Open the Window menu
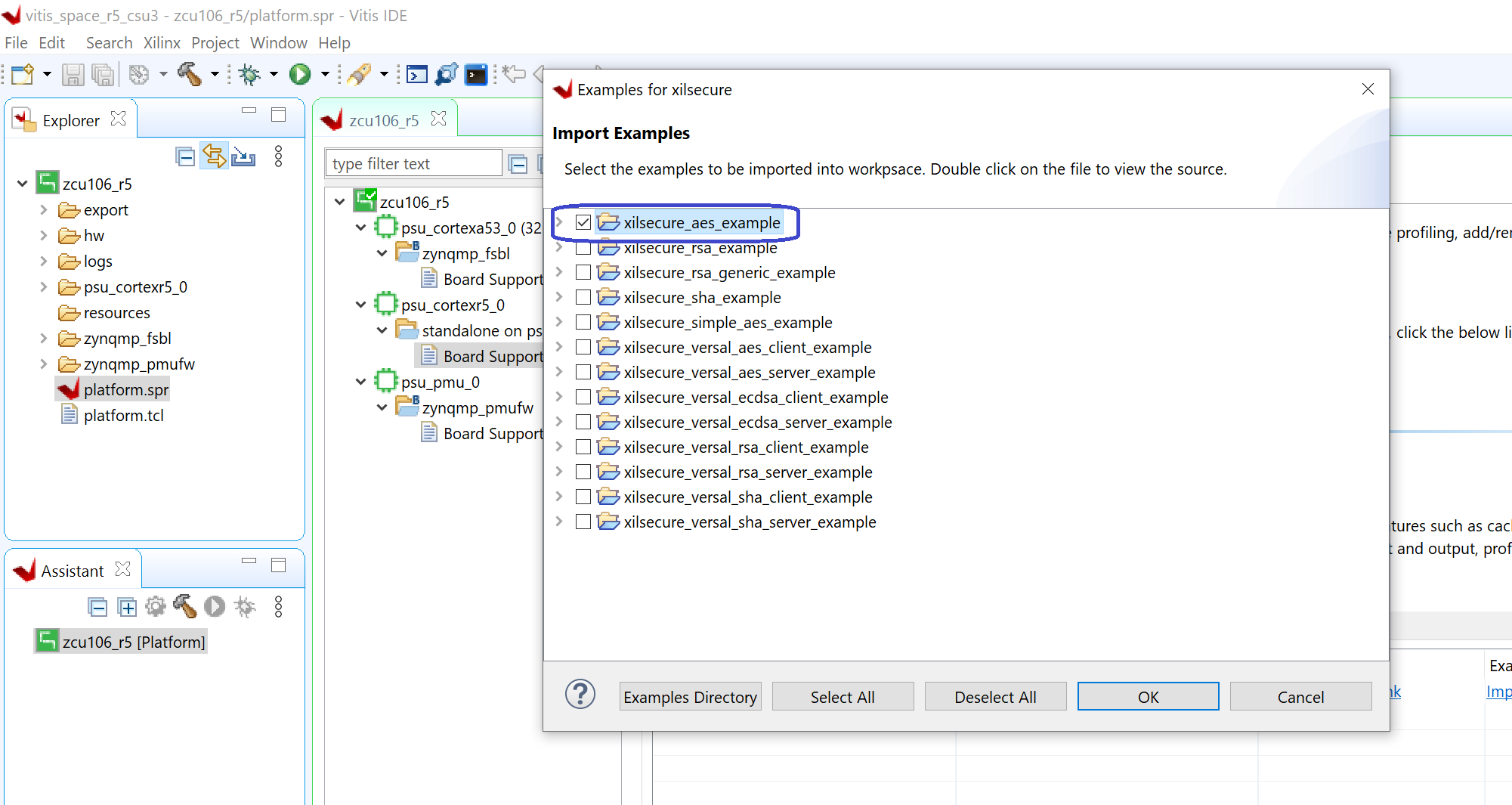Image resolution: width=1512 pixels, height=805 pixels. pos(279,42)
